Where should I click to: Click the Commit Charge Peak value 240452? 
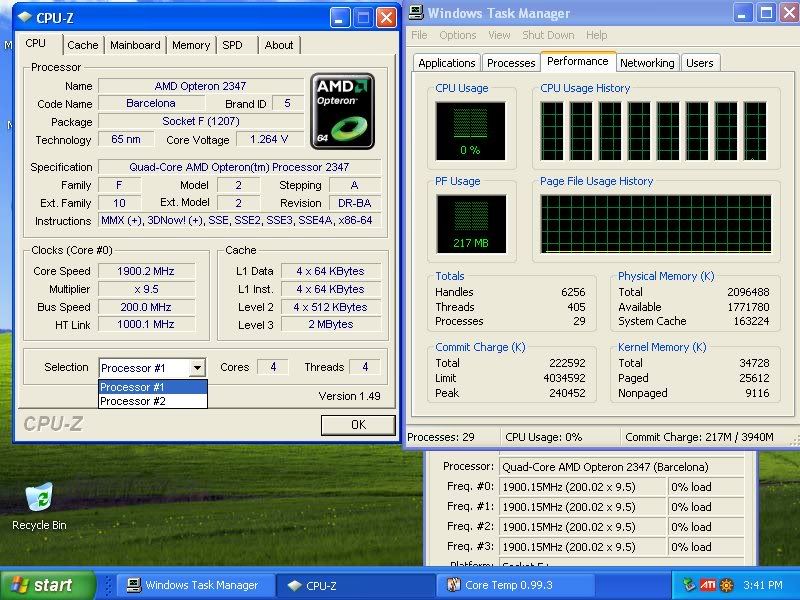point(567,393)
